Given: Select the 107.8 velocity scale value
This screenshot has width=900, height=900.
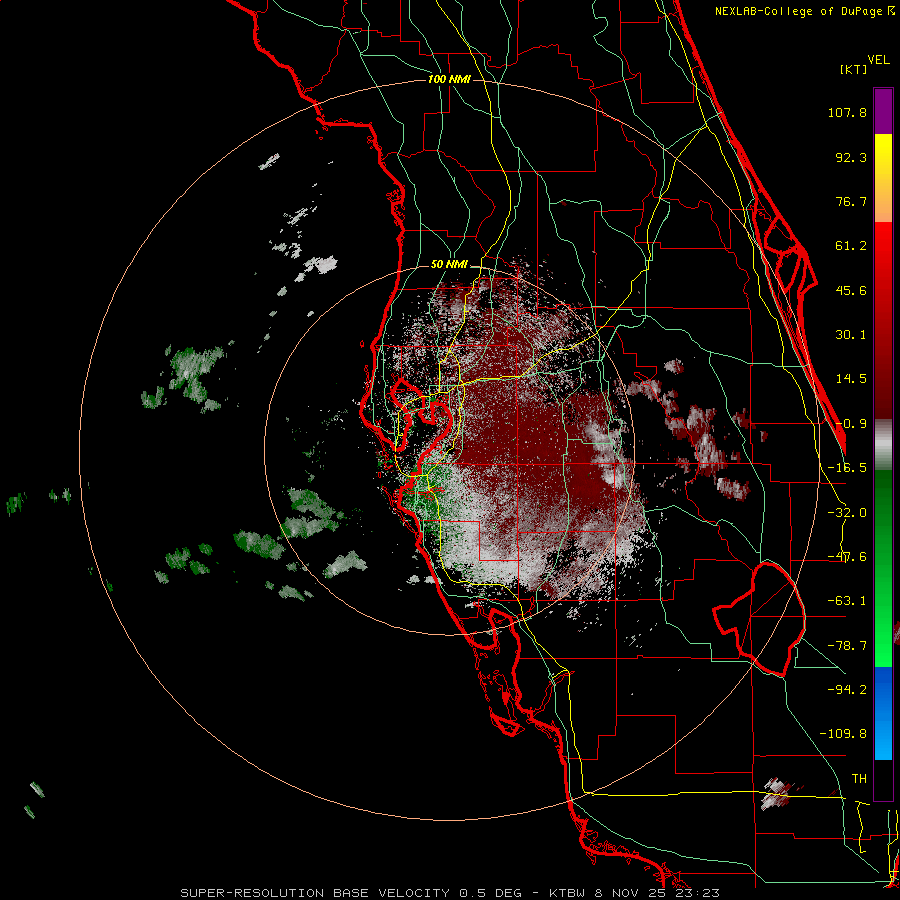Looking at the screenshot, I should [847, 112].
